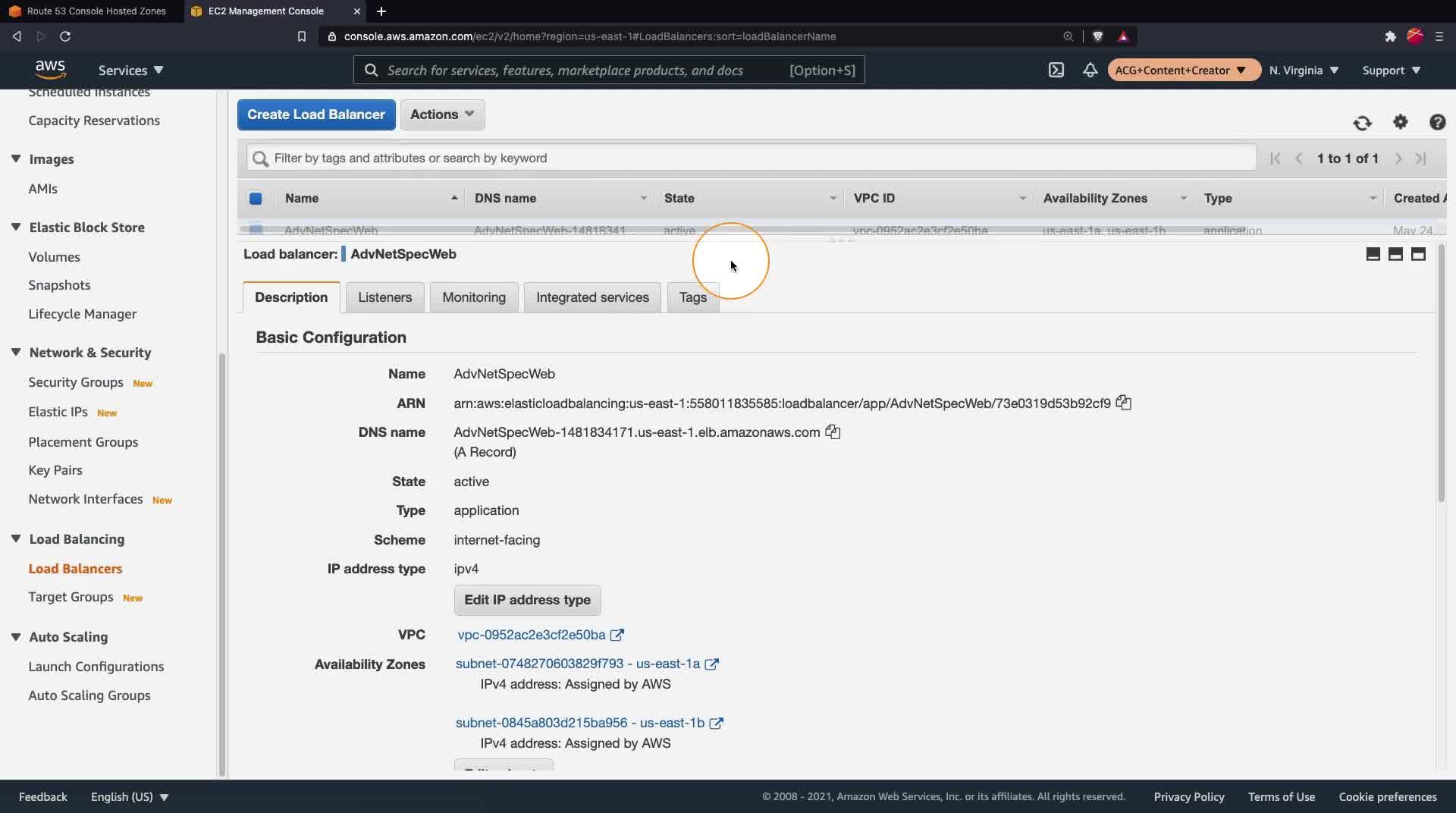Viewport: 1456px width, 813px height.
Task: Collapse the Network & Security section
Action: point(15,352)
